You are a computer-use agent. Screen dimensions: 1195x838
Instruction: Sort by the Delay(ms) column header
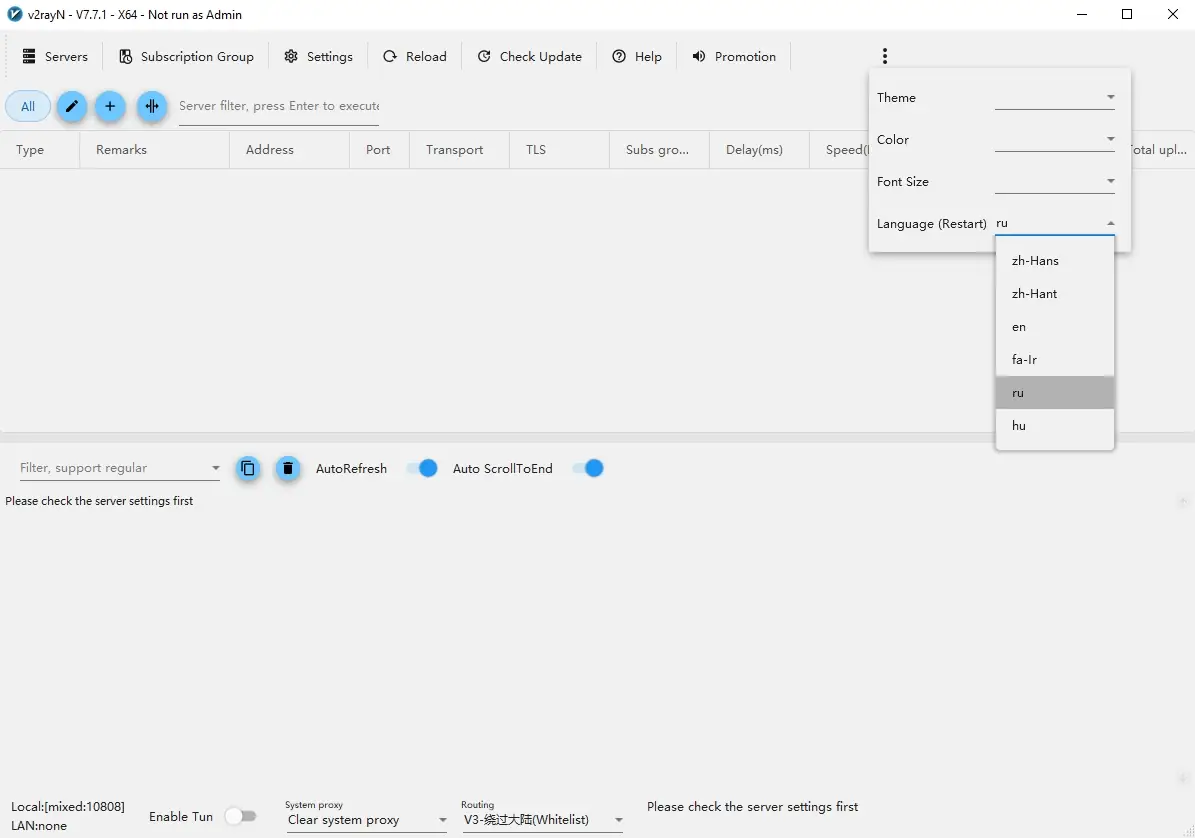[759, 150]
